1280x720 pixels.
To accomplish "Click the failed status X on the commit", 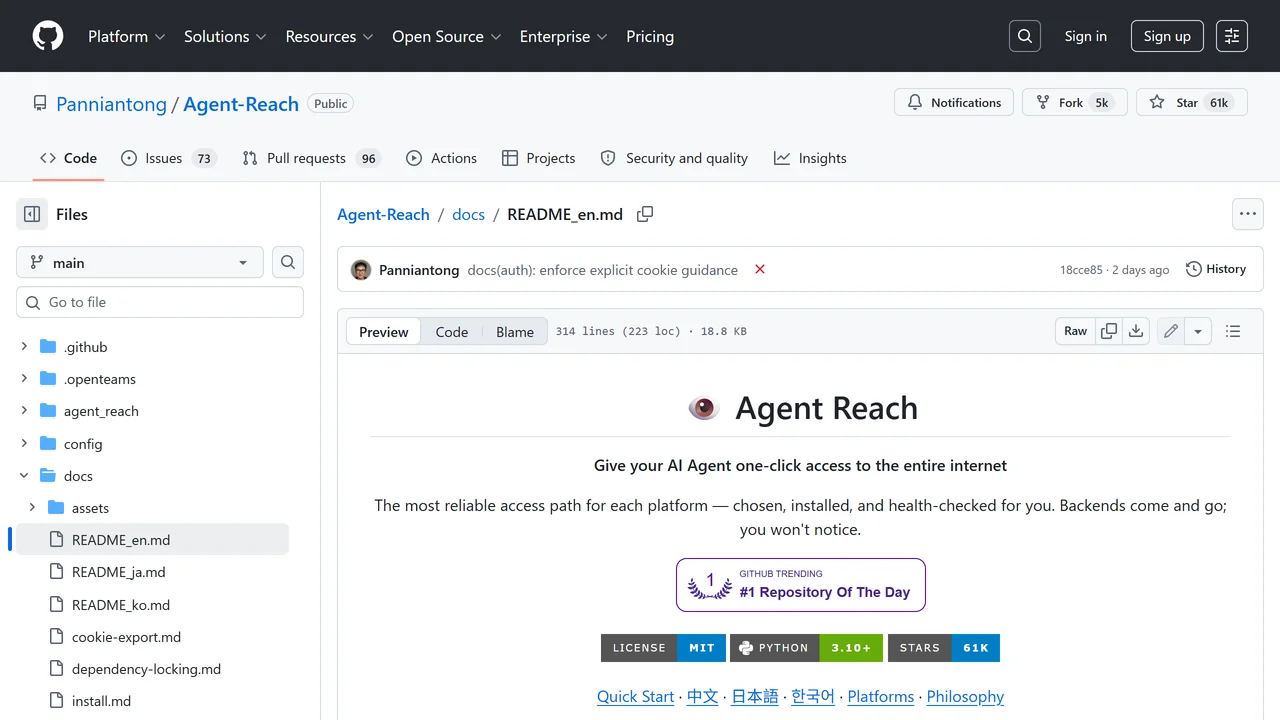I will (760, 269).
